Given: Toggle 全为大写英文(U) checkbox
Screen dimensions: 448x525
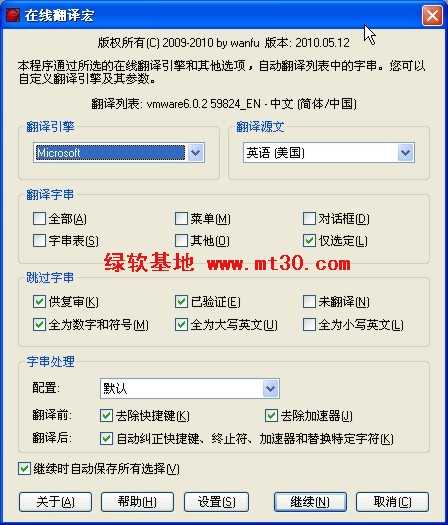Looking at the screenshot, I should click(181, 324).
